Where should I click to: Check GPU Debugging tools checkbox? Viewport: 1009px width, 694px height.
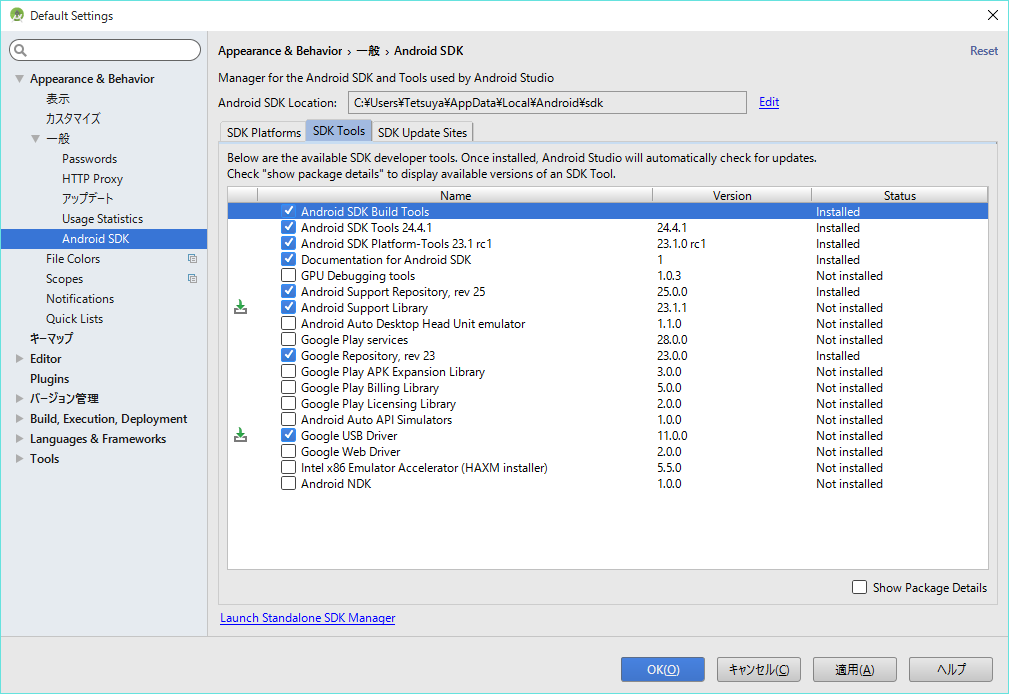[x=288, y=276]
